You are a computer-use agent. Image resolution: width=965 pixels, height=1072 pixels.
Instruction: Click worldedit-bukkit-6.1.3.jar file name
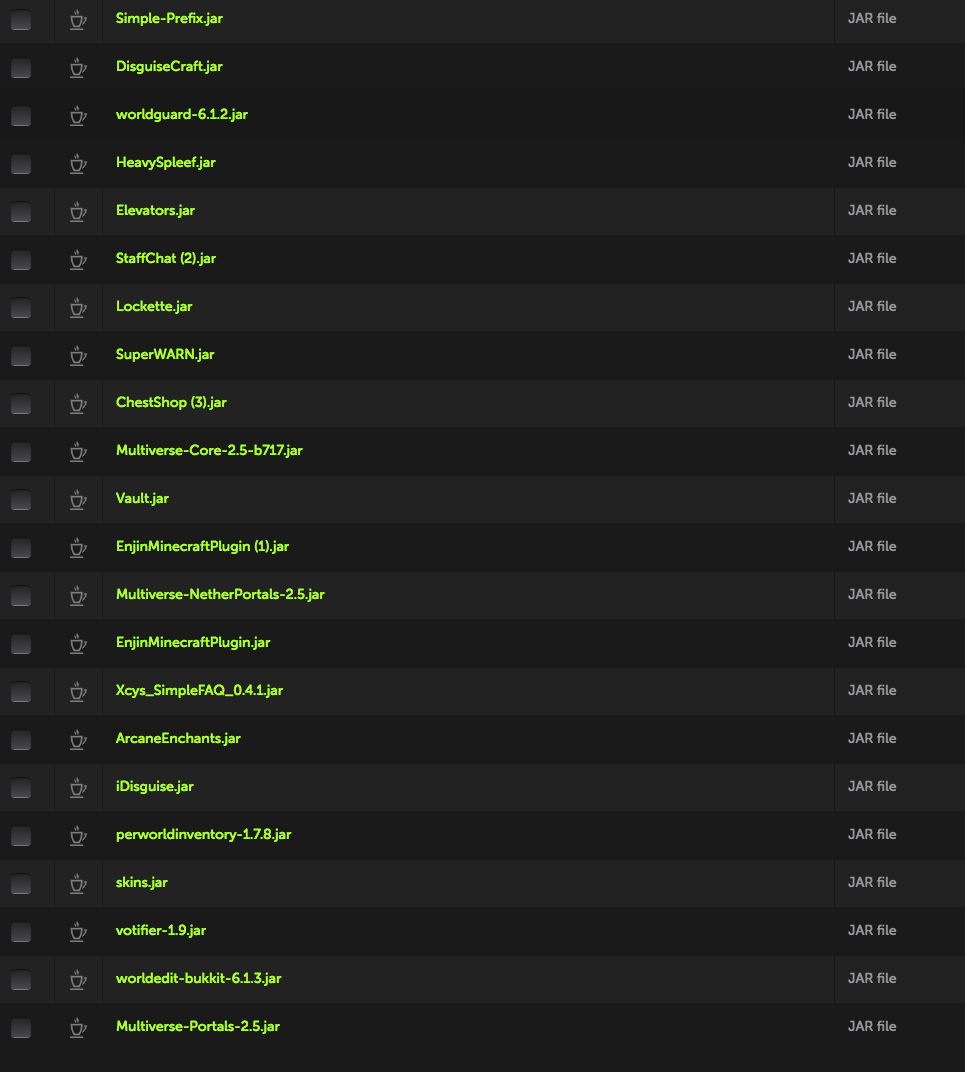coord(198,978)
